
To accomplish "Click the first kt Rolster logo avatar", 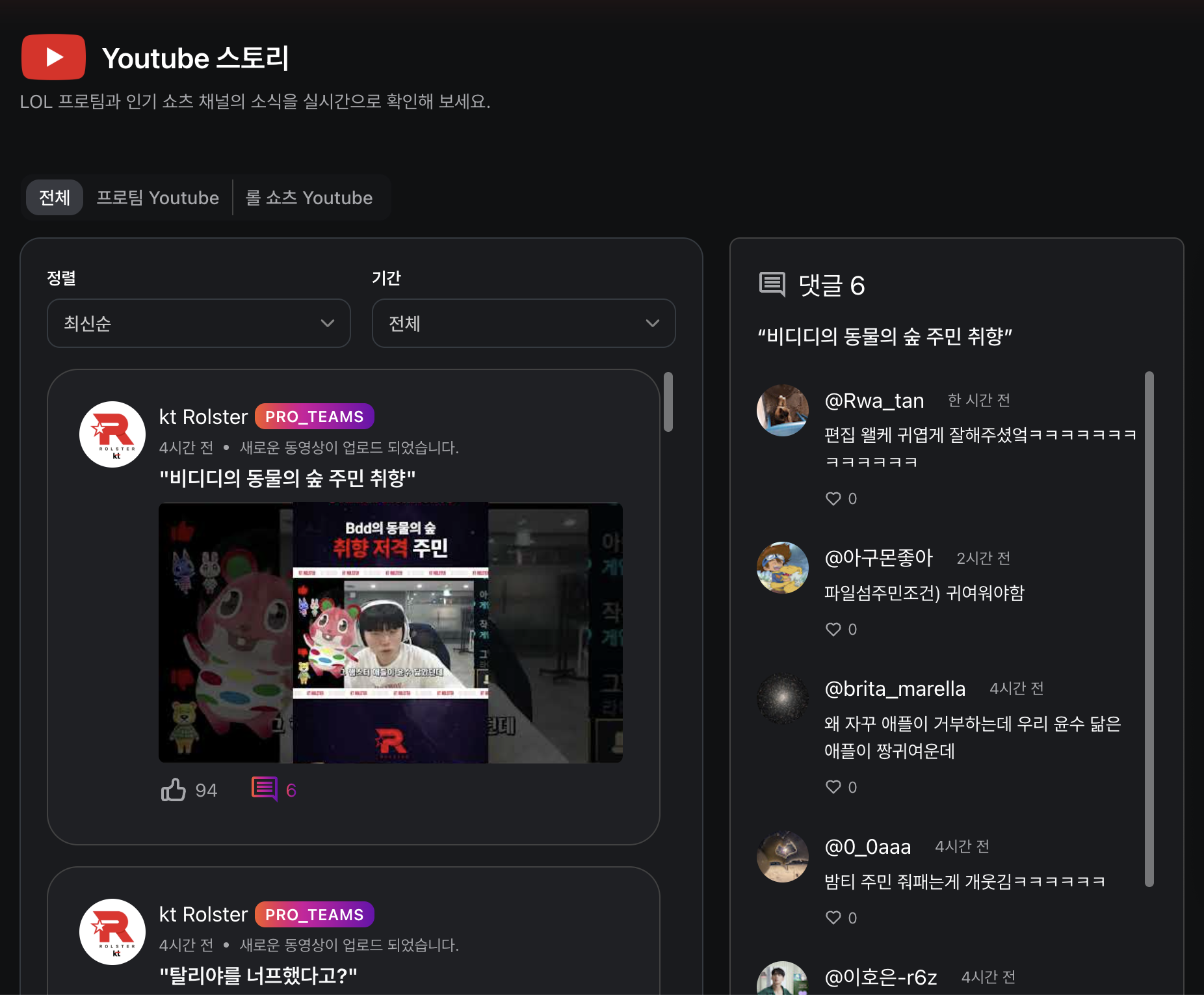I will click(112, 434).
